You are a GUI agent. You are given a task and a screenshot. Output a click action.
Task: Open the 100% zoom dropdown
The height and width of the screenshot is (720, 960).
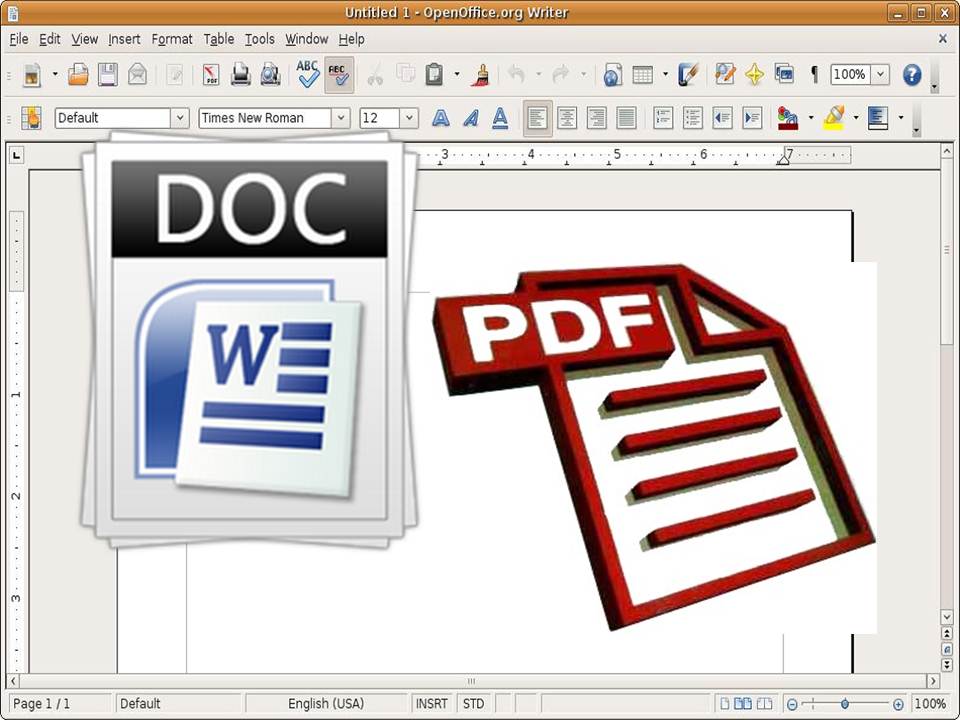[x=880, y=75]
